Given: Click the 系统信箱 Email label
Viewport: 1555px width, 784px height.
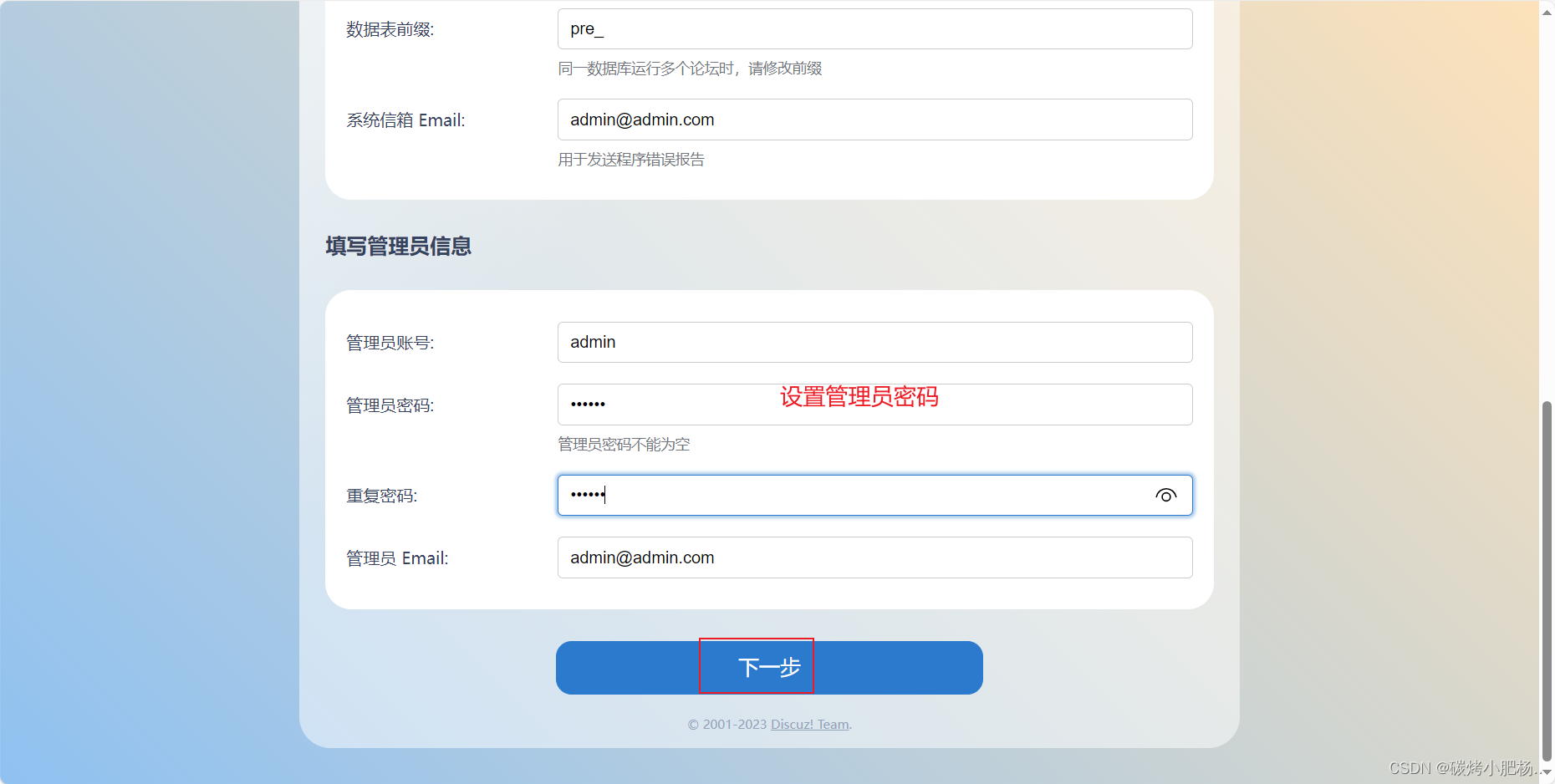Looking at the screenshot, I should tap(405, 120).
